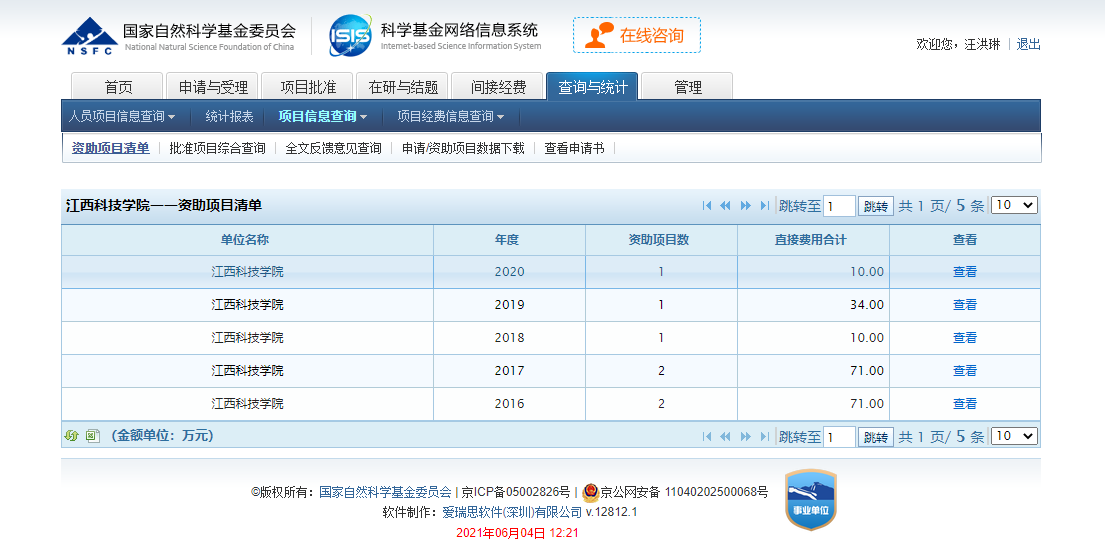
Task: Go to first page using top pager icon
Action: pos(707,206)
